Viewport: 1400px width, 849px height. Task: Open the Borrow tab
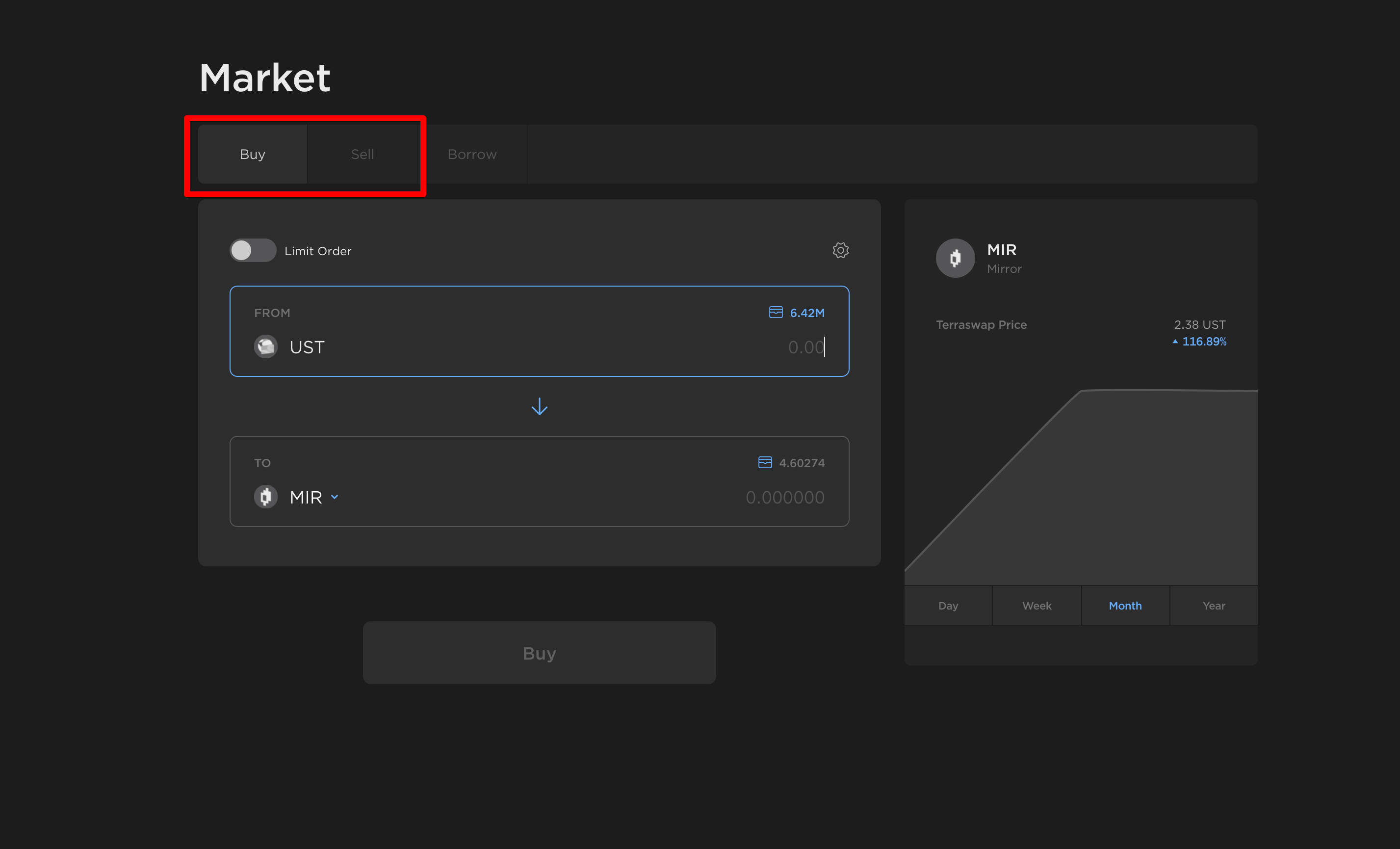(x=472, y=154)
